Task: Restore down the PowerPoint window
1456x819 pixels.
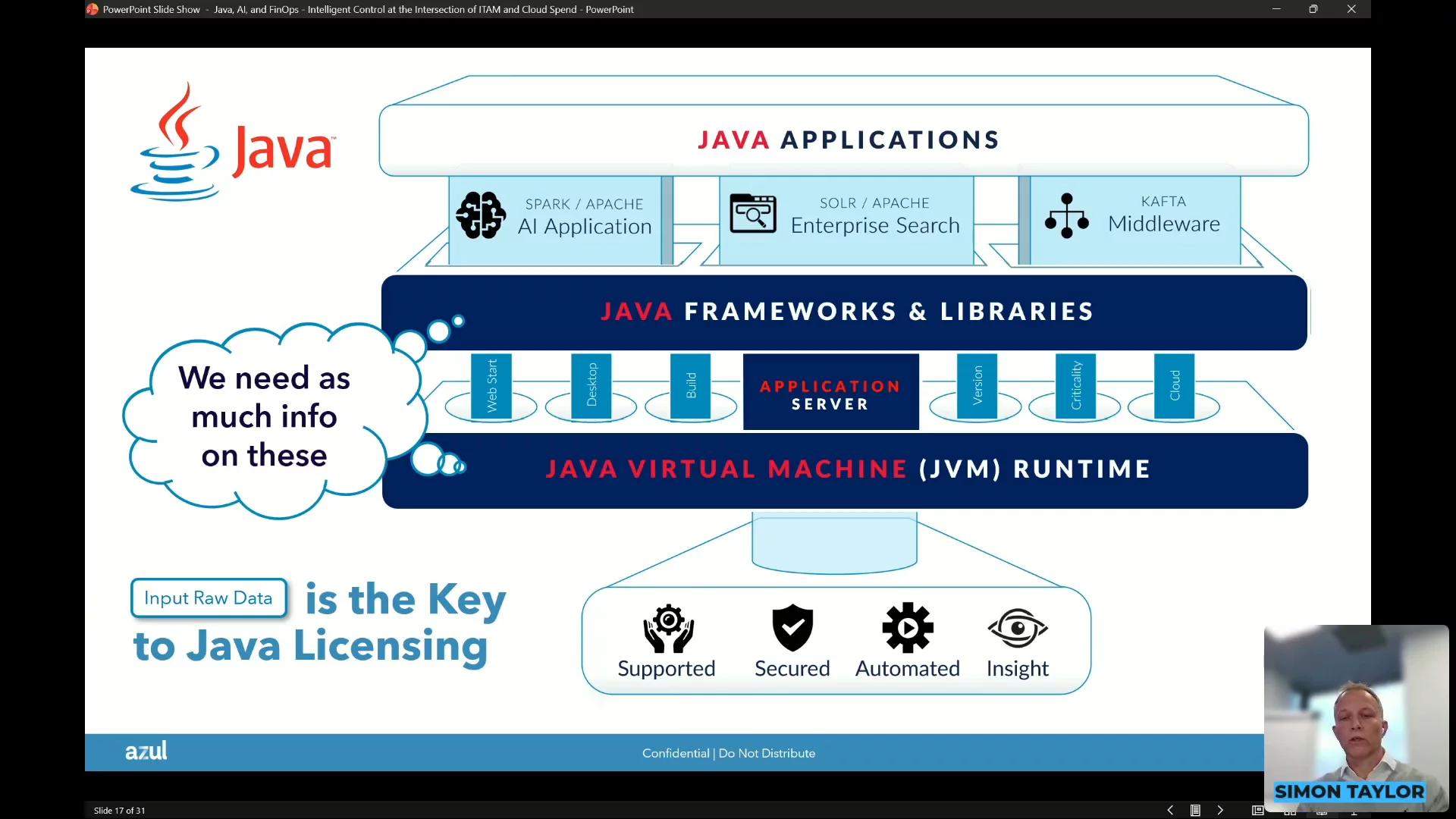Action: (1313, 9)
